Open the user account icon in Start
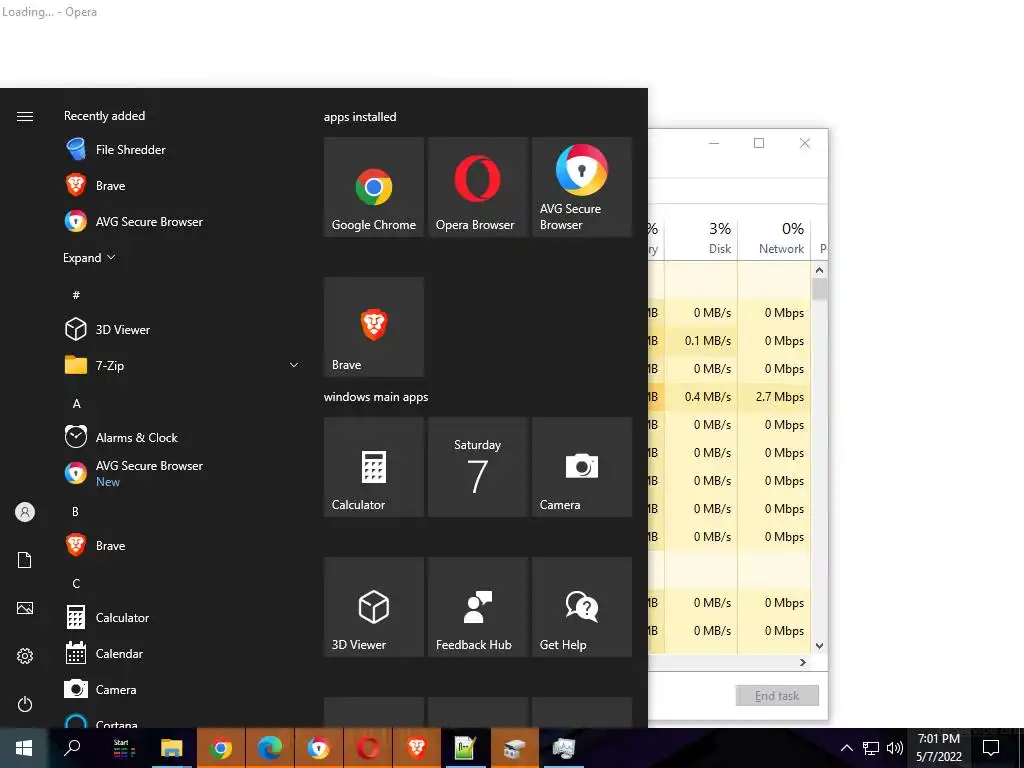 (x=25, y=512)
